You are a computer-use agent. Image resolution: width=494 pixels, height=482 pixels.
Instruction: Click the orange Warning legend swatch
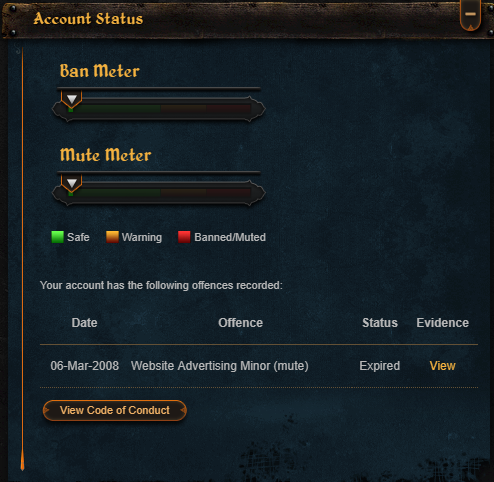112,237
